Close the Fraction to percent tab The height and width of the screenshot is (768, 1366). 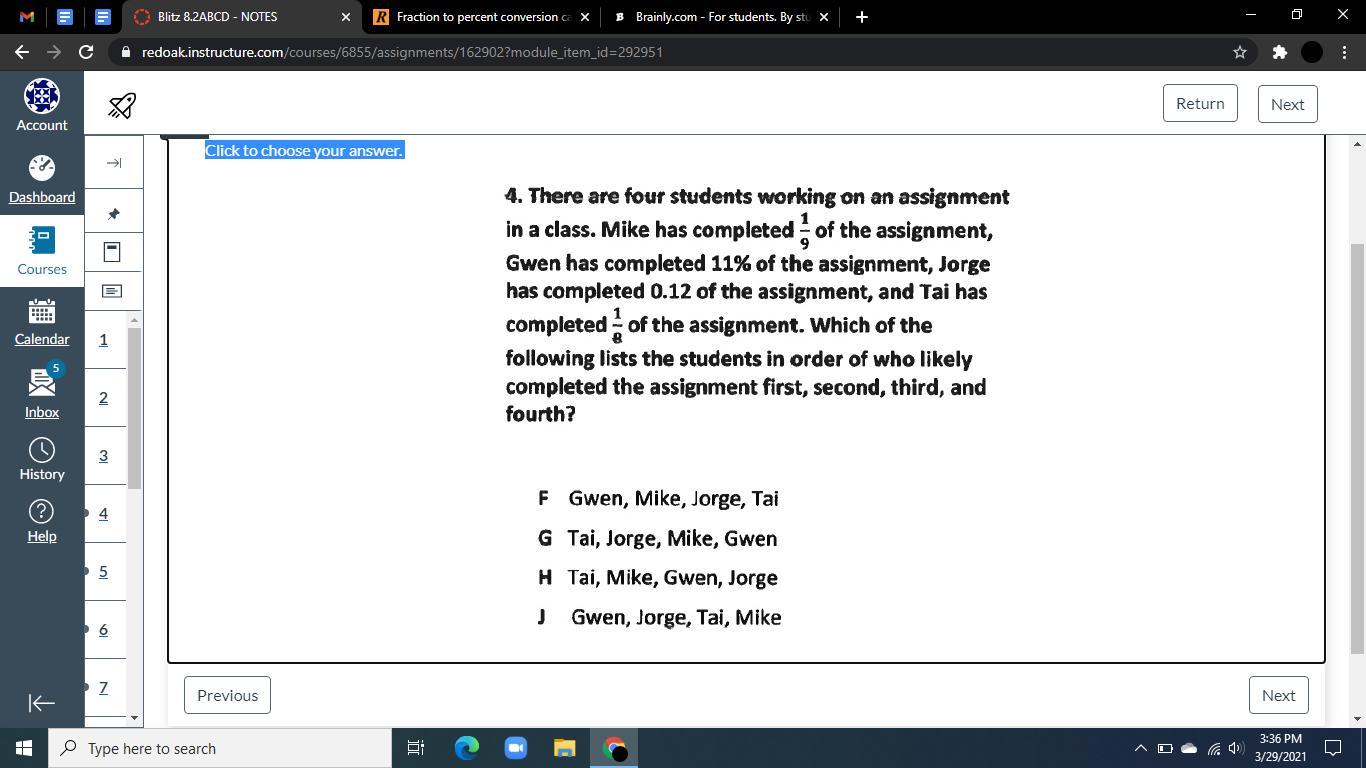point(585,17)
